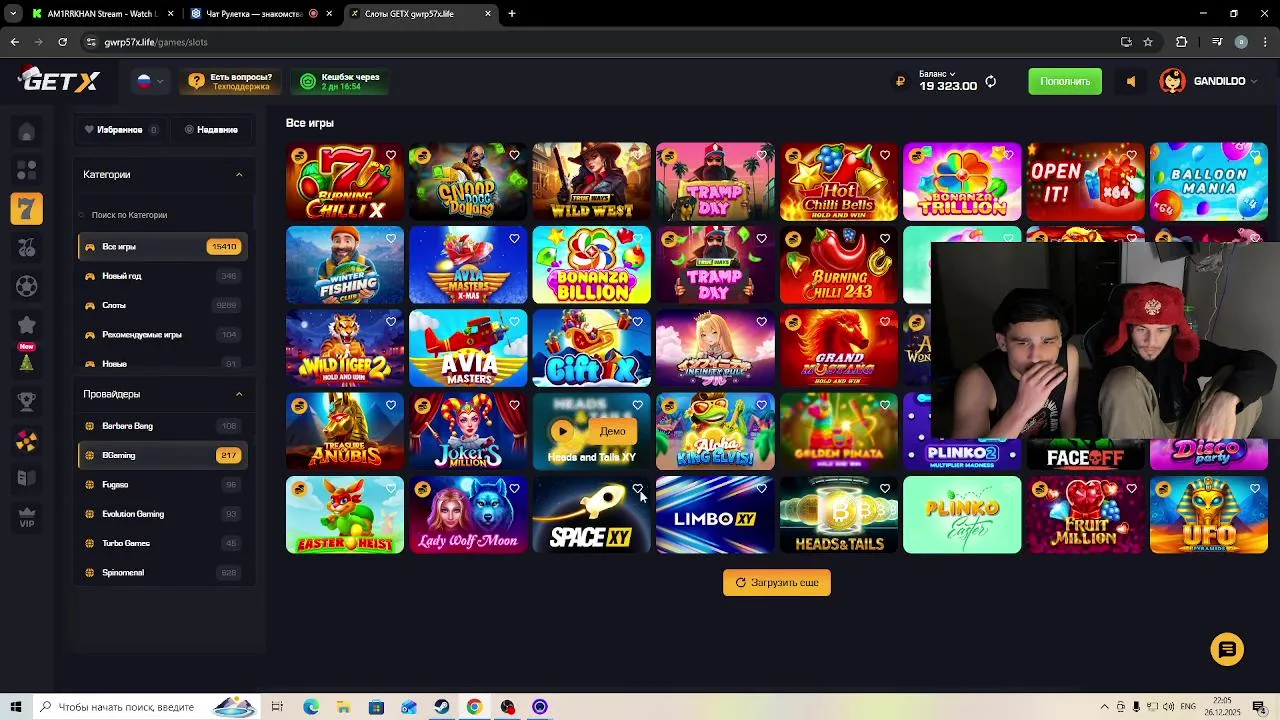1280x720 pixels.
Task: Collapse the Категории section
Action: pos(239,174)
